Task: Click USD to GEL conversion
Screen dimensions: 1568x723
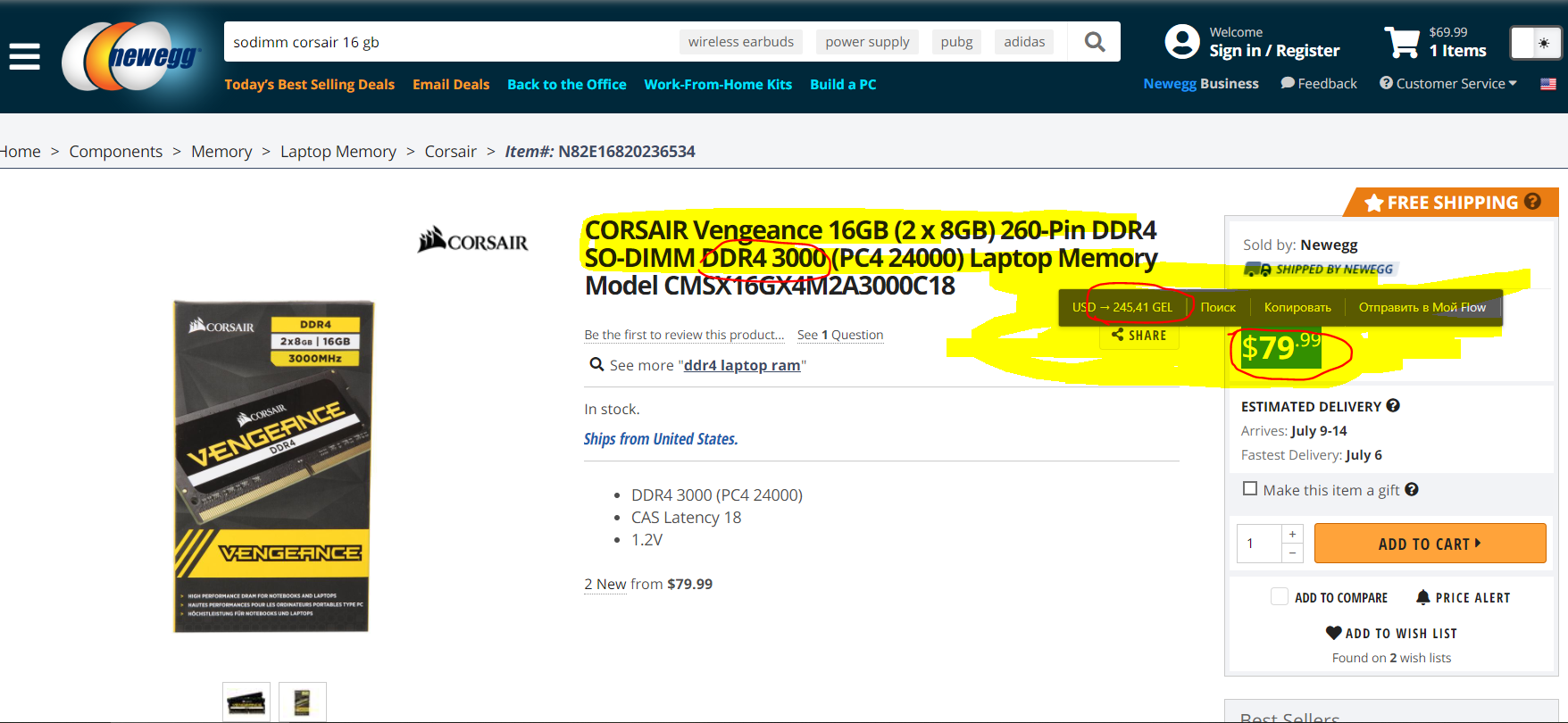Action: pos(1122,307)
